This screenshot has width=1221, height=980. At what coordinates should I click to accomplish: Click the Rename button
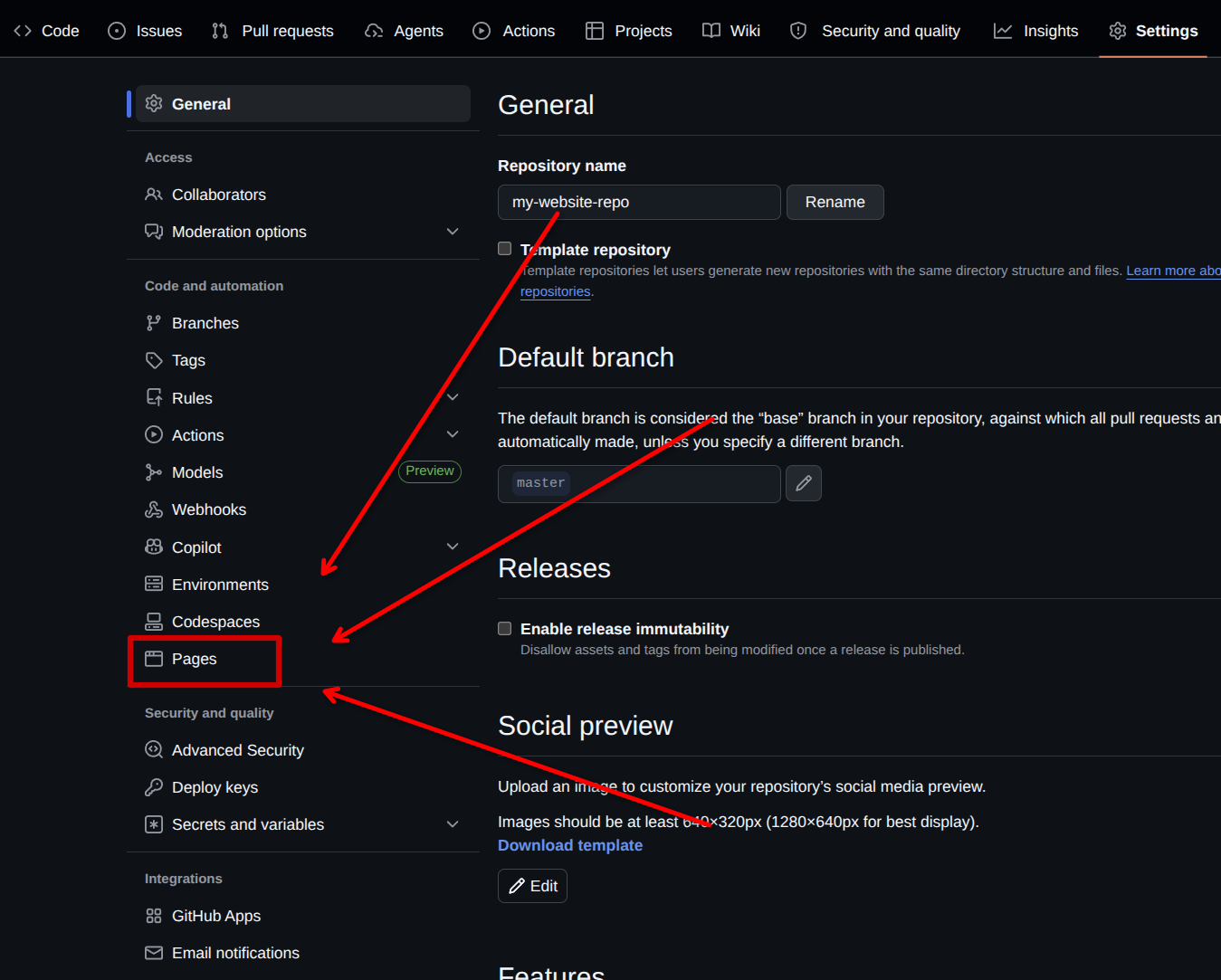pyautogui.click(x=835, y=202)
